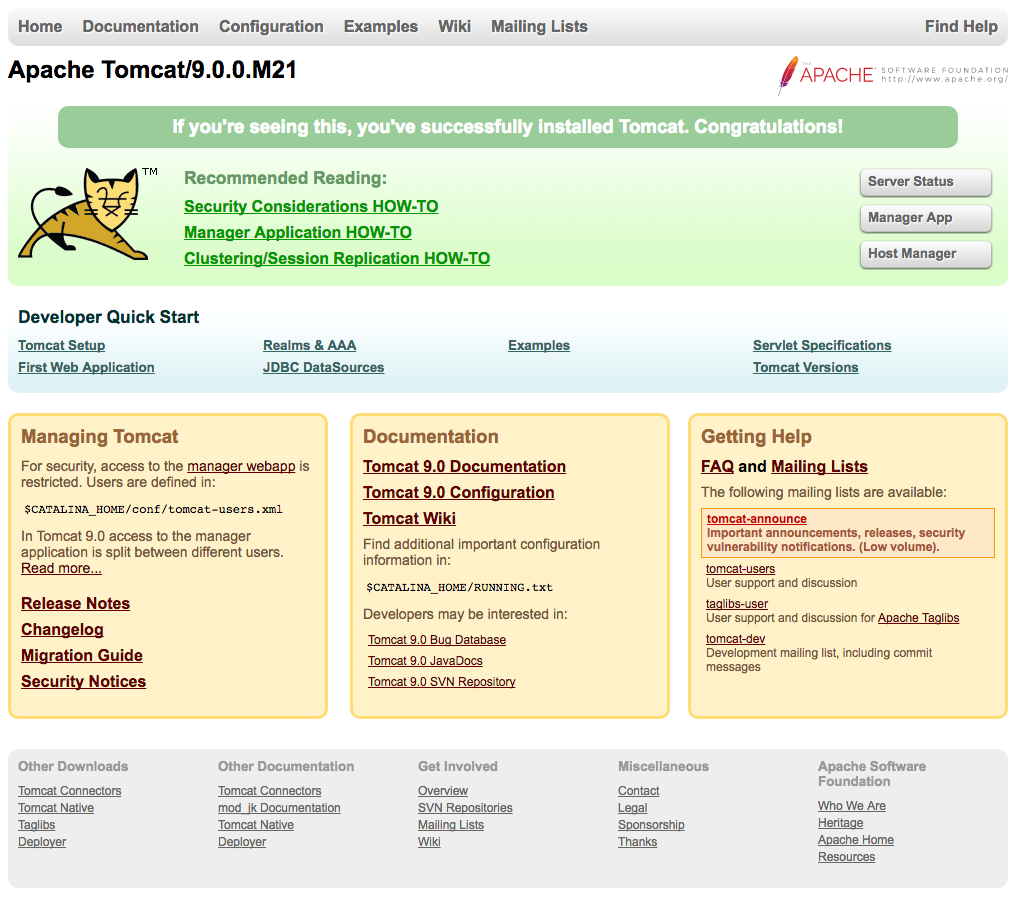The width and height of the screenshot is (1026, 897).
Task: Open Tomcat Versions link
Action: point(805,368)
